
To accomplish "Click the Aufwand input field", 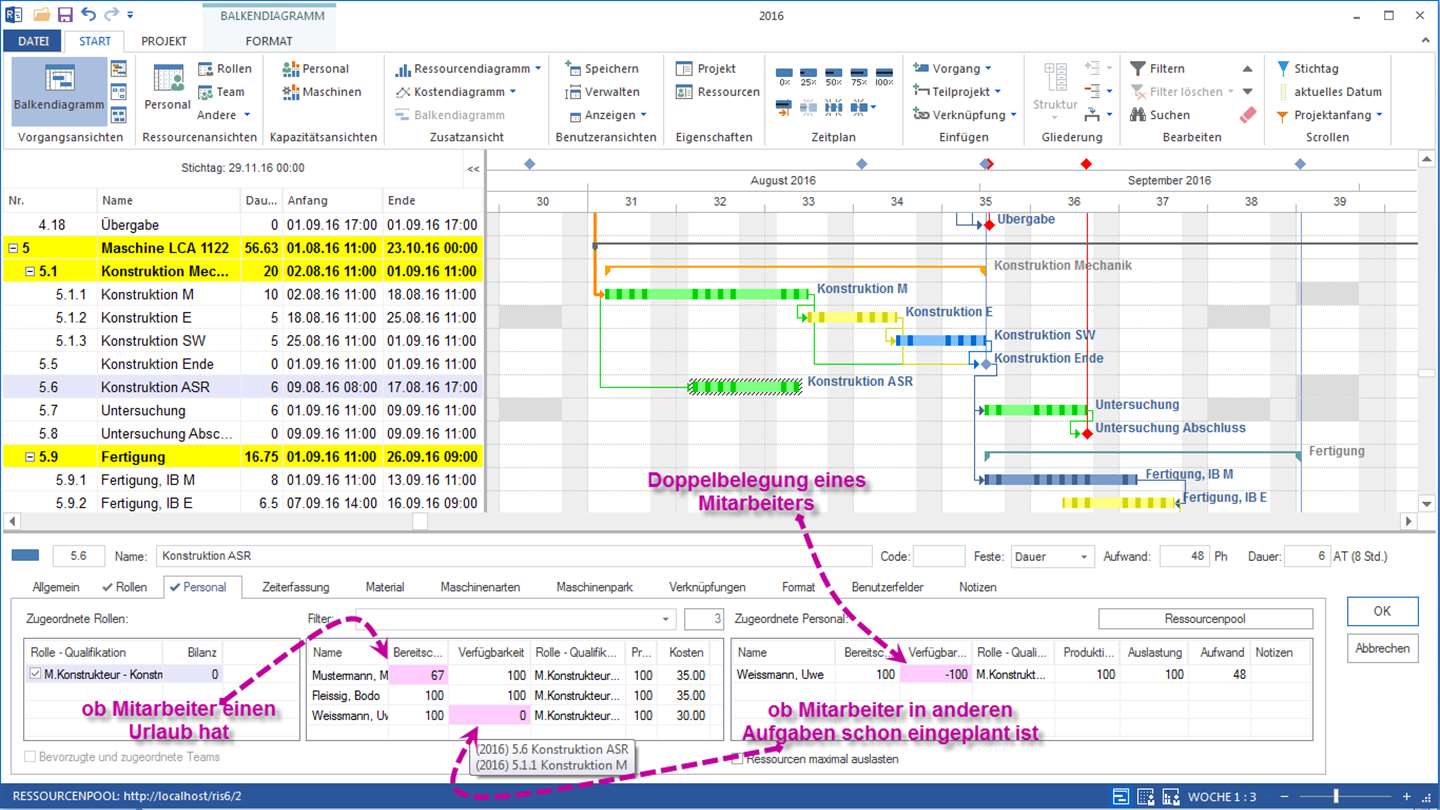I will click(1183, 556).
